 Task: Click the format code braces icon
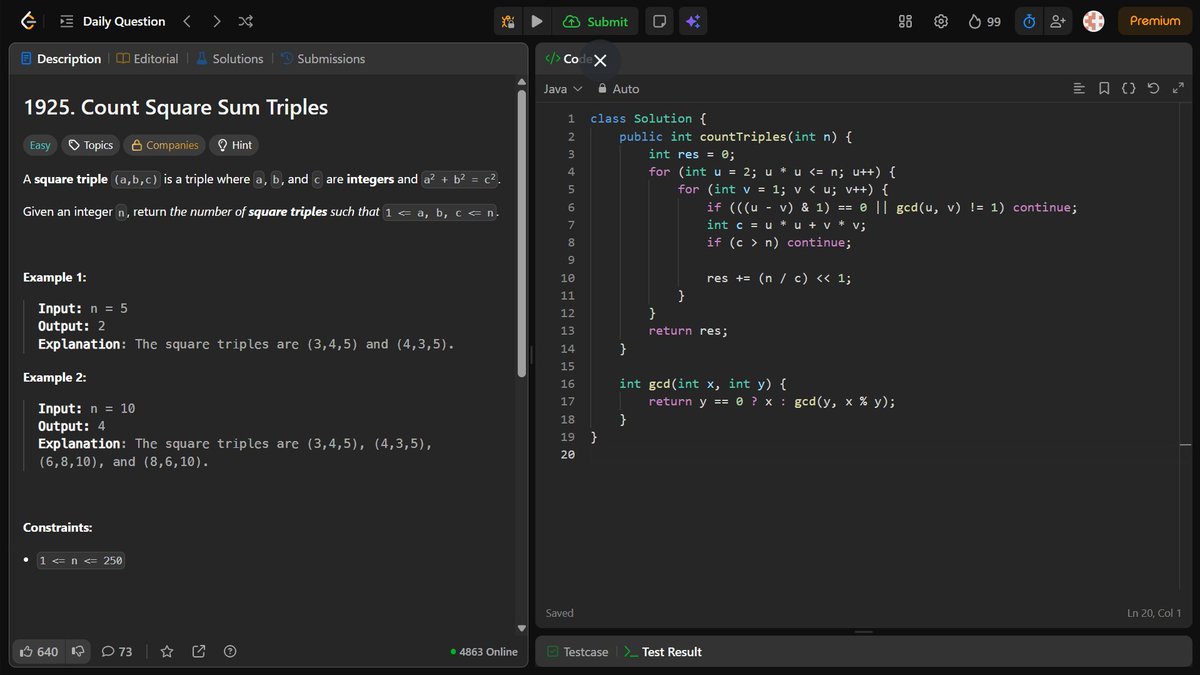click(1128, 88)
